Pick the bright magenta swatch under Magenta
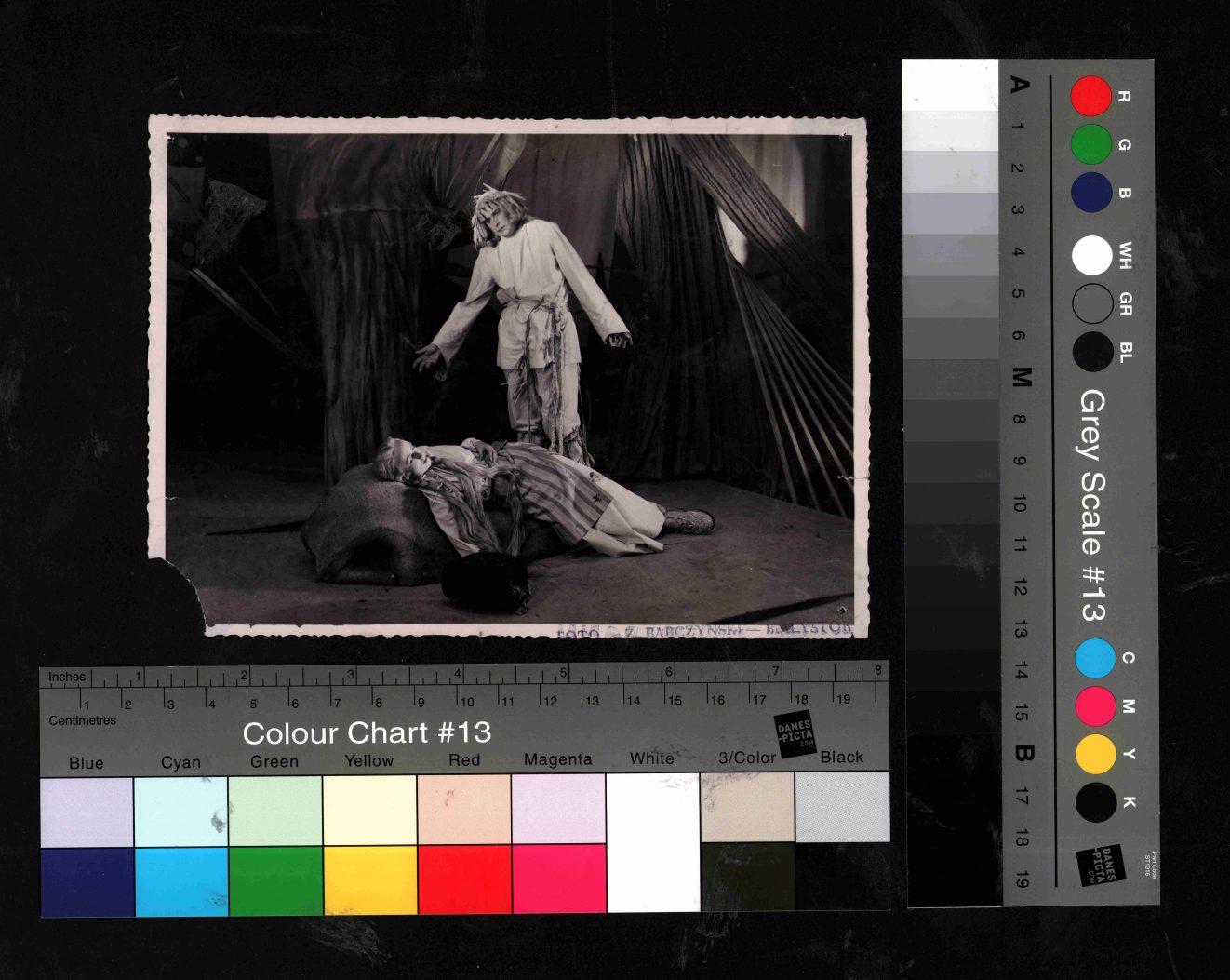The width and height of the screenshot is (1230, 980). (x=559, y=879)
